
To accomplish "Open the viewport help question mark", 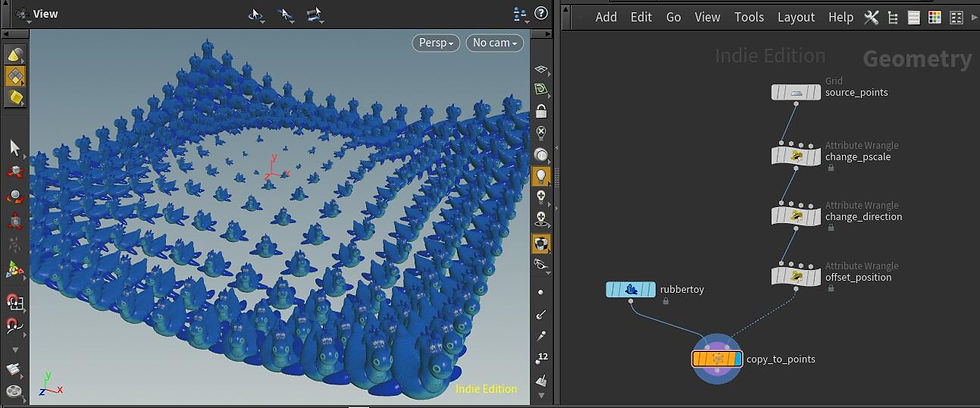I will [541, 12].
